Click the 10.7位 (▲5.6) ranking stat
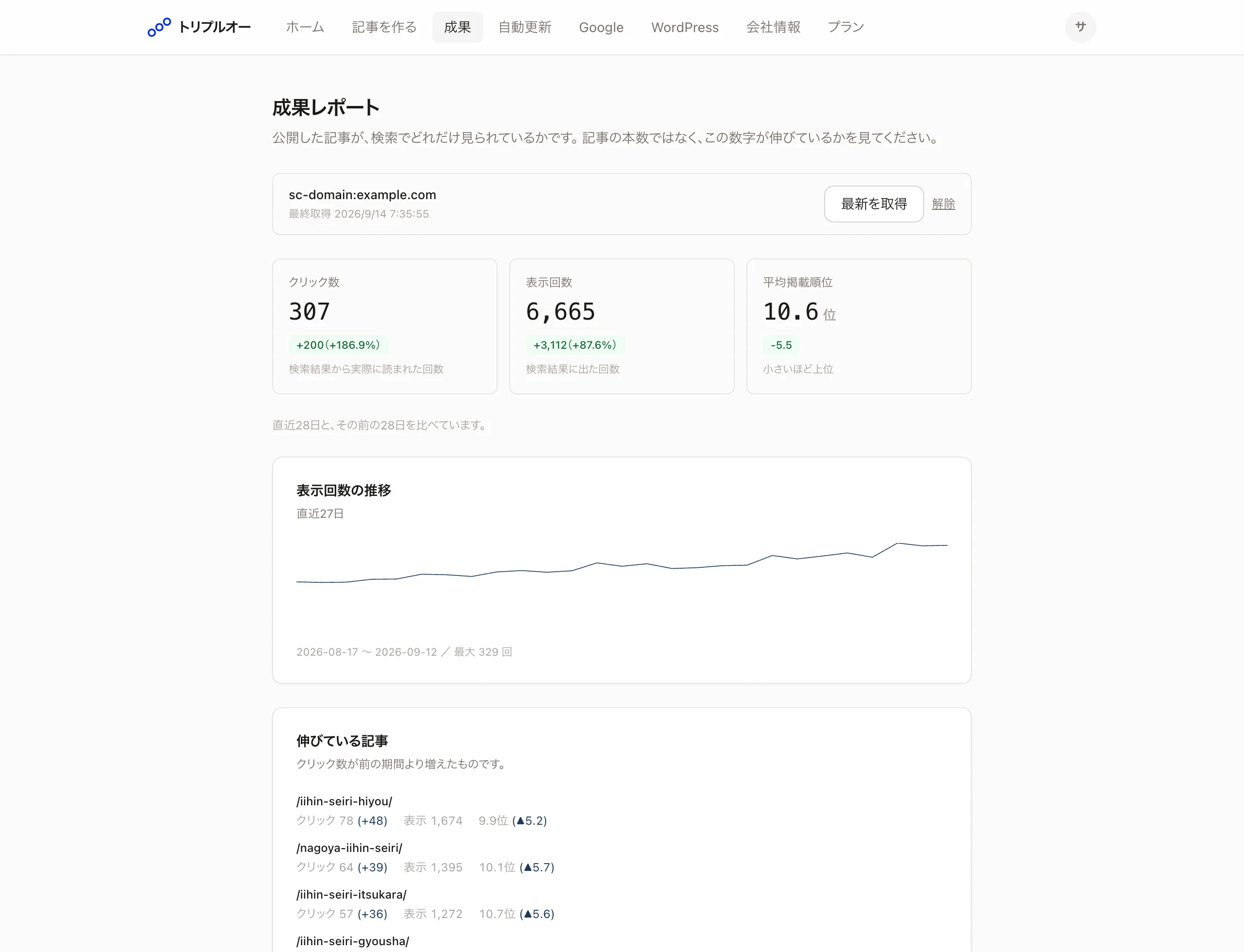 (517, 914)
